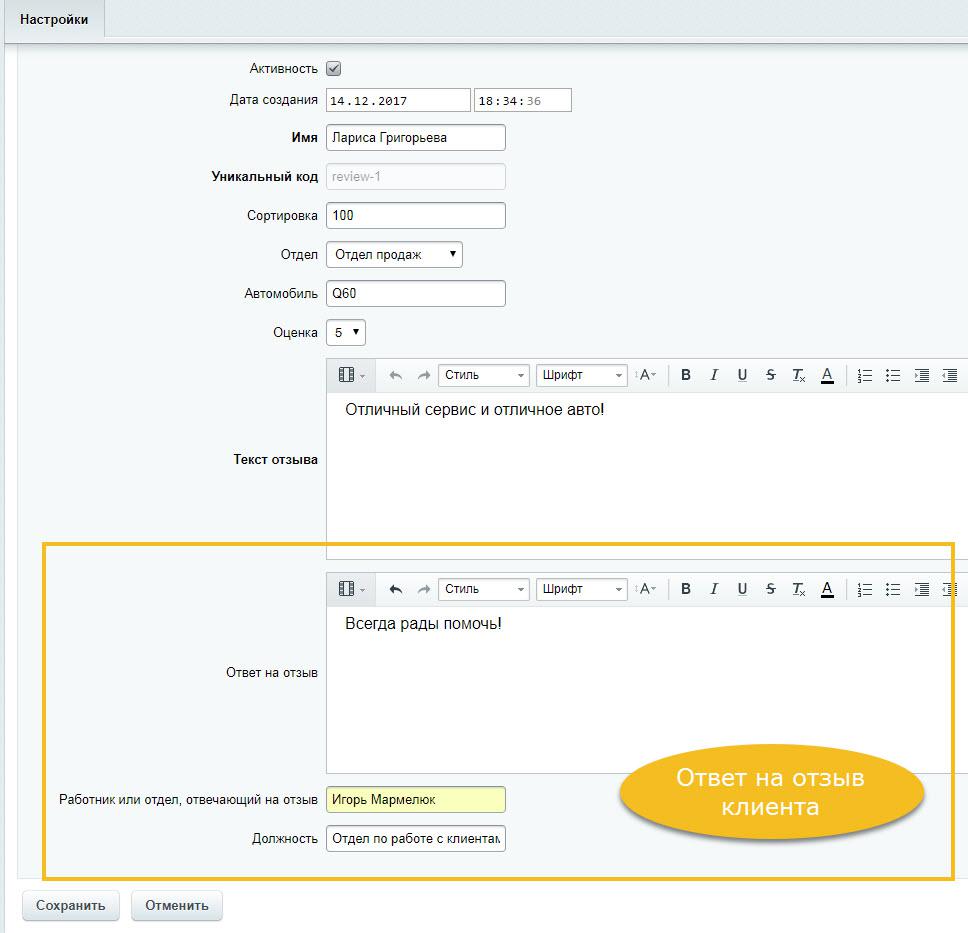
Task: Click the reply text 'Всегда рады помочь!'
Action: (x=423, y=624)
